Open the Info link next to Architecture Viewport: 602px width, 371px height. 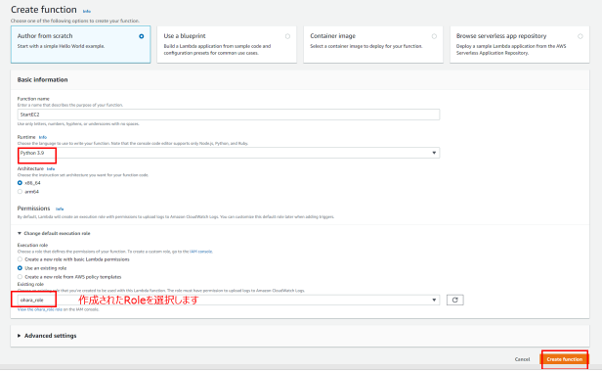(51, 169)
